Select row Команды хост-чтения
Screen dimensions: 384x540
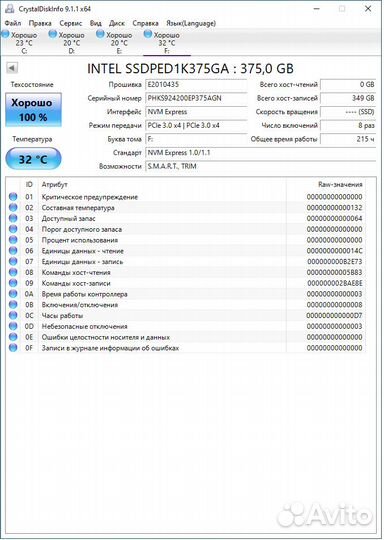coord(186,272)
